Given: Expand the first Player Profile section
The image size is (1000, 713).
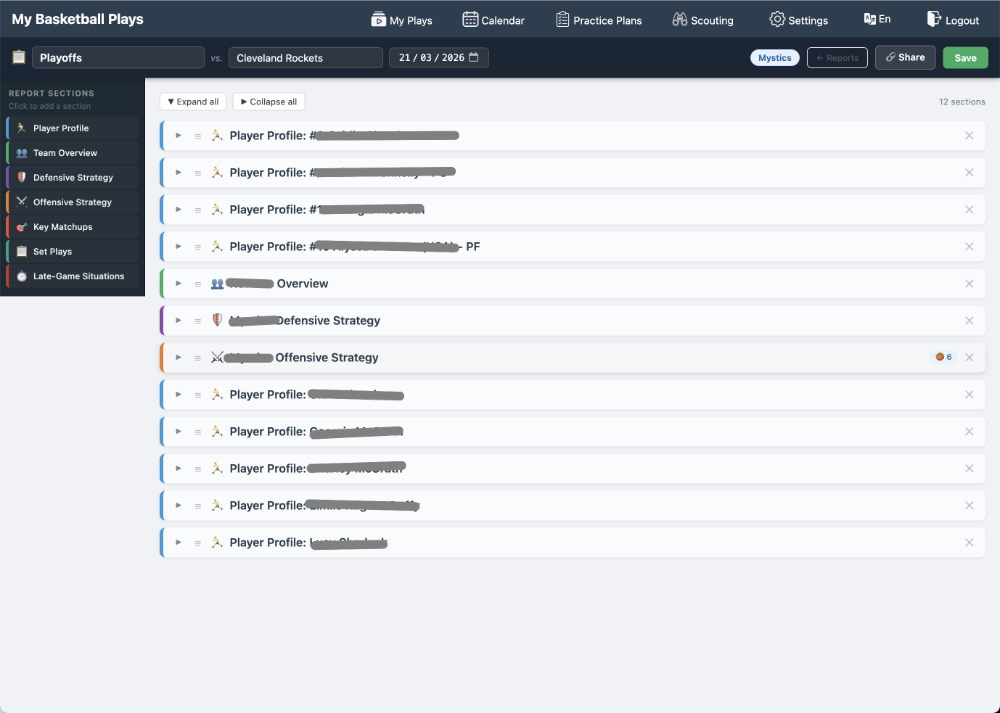Looking at the screenshot, I should (178, 135).
